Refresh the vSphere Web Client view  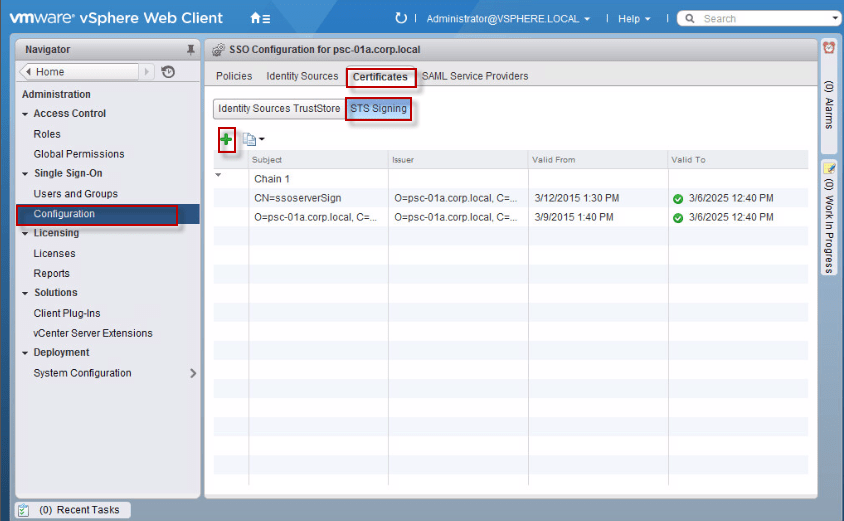400,18
